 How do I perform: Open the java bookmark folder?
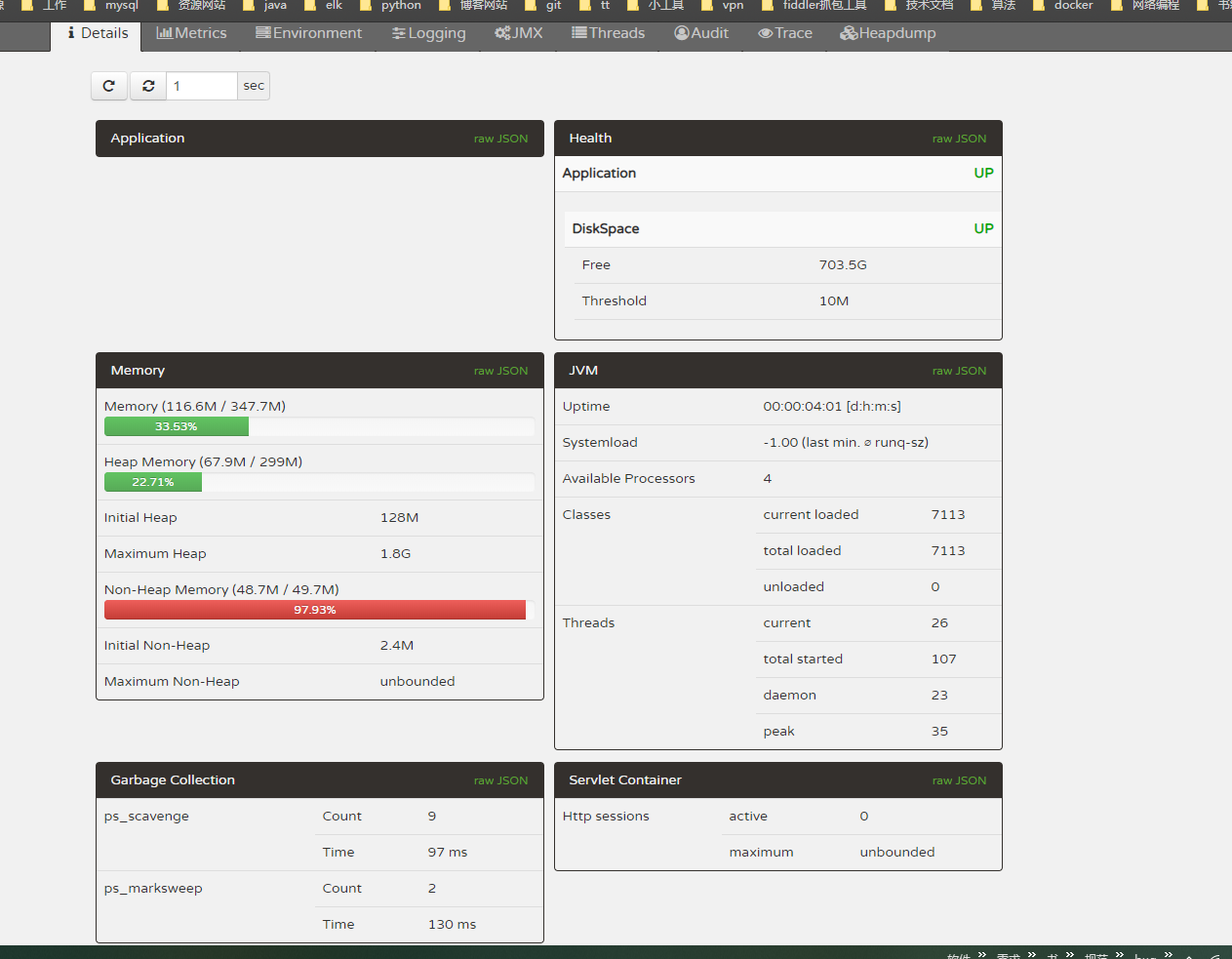264,6
